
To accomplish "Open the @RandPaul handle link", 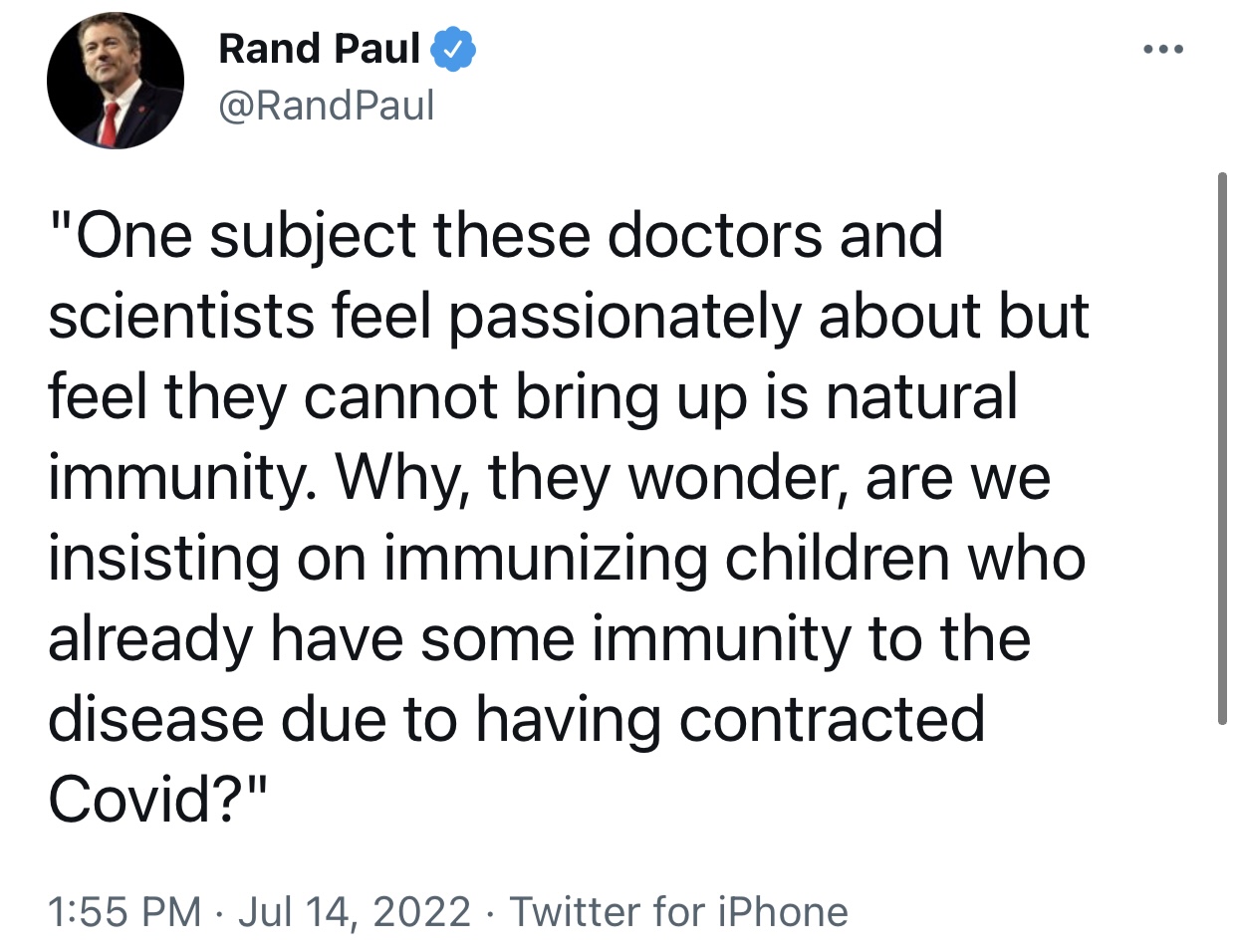I will tap(326, 106).
